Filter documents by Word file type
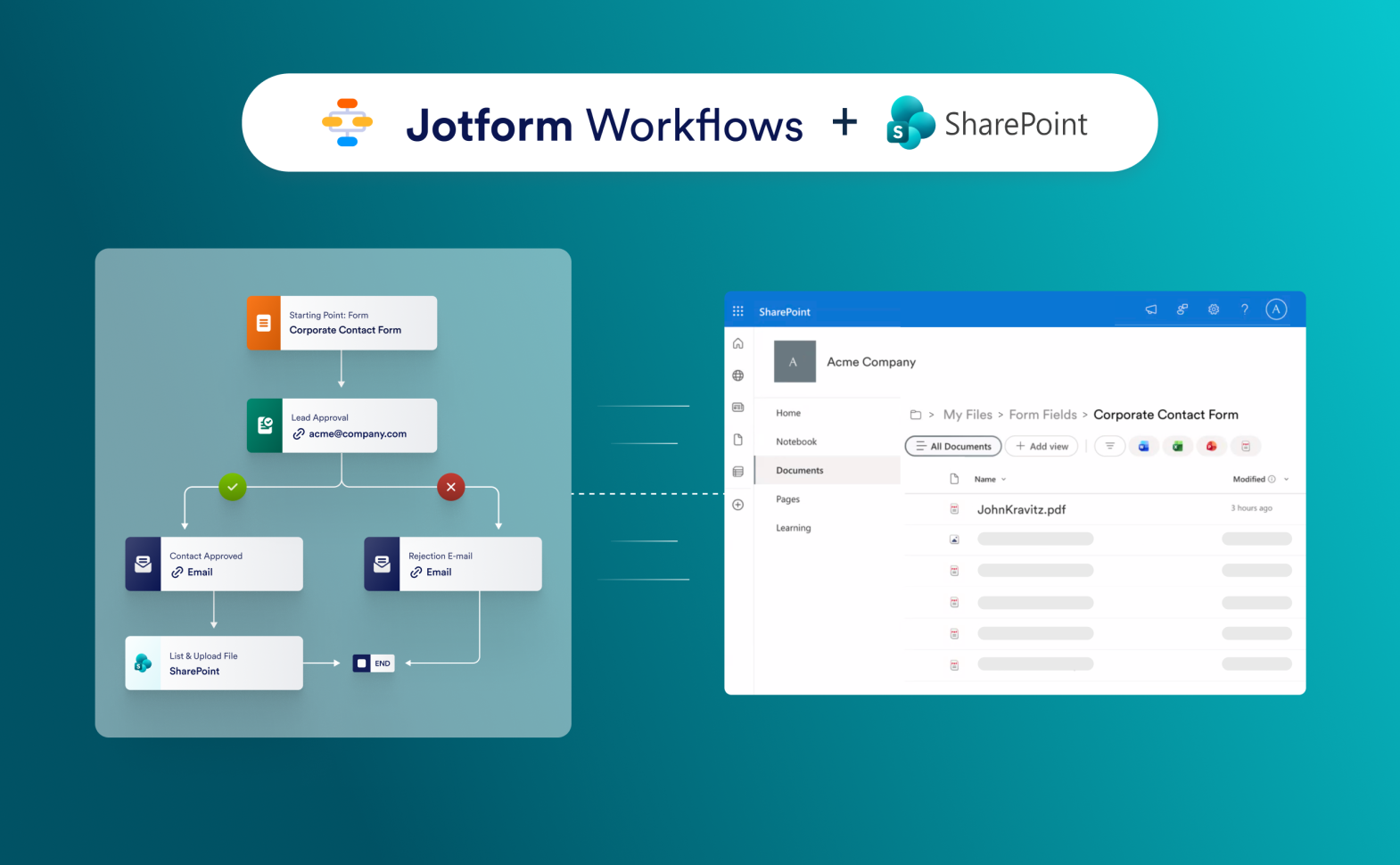This screenshot has width=1400, height=865. click(x=1143, y=446)
